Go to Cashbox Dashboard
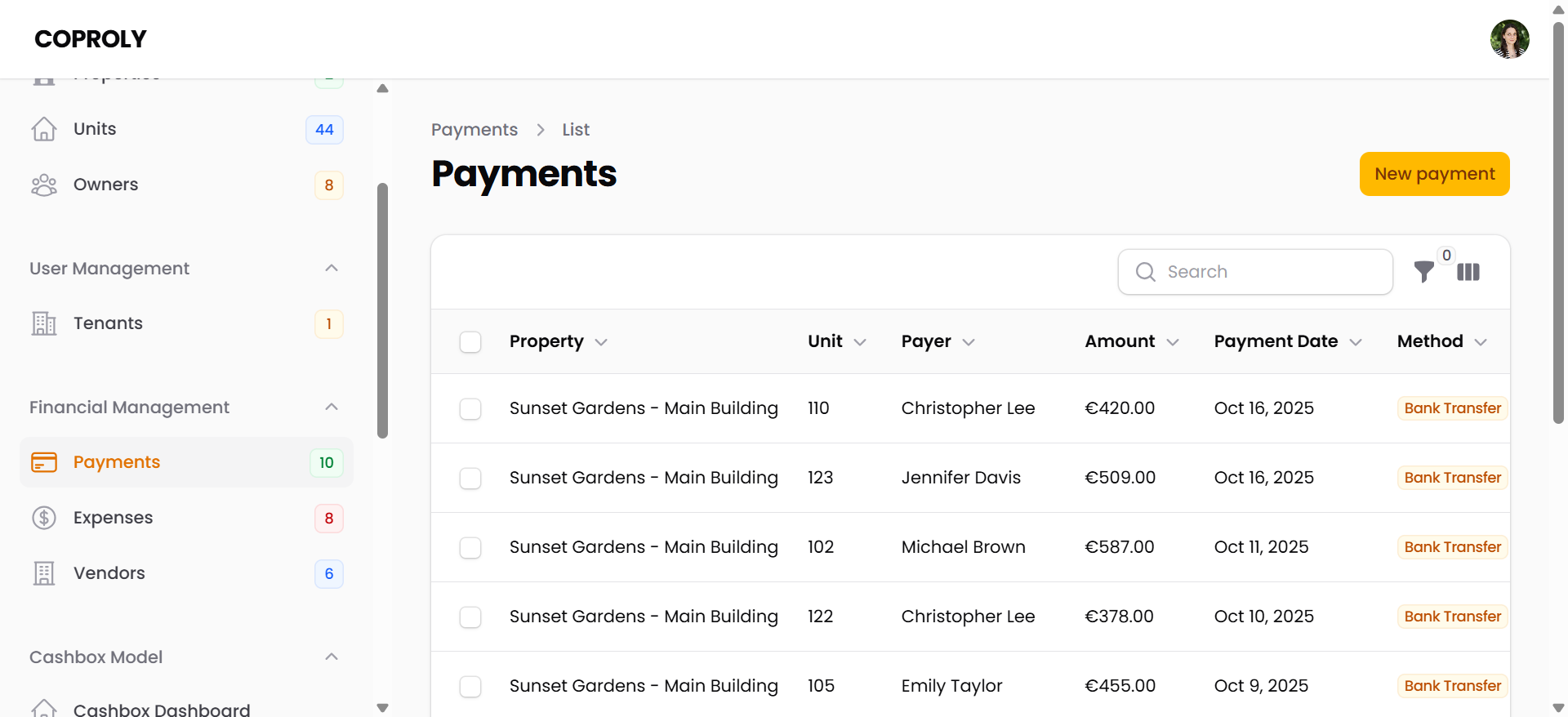The height and width of the screenshot is (717, 1568). (162, 709)
